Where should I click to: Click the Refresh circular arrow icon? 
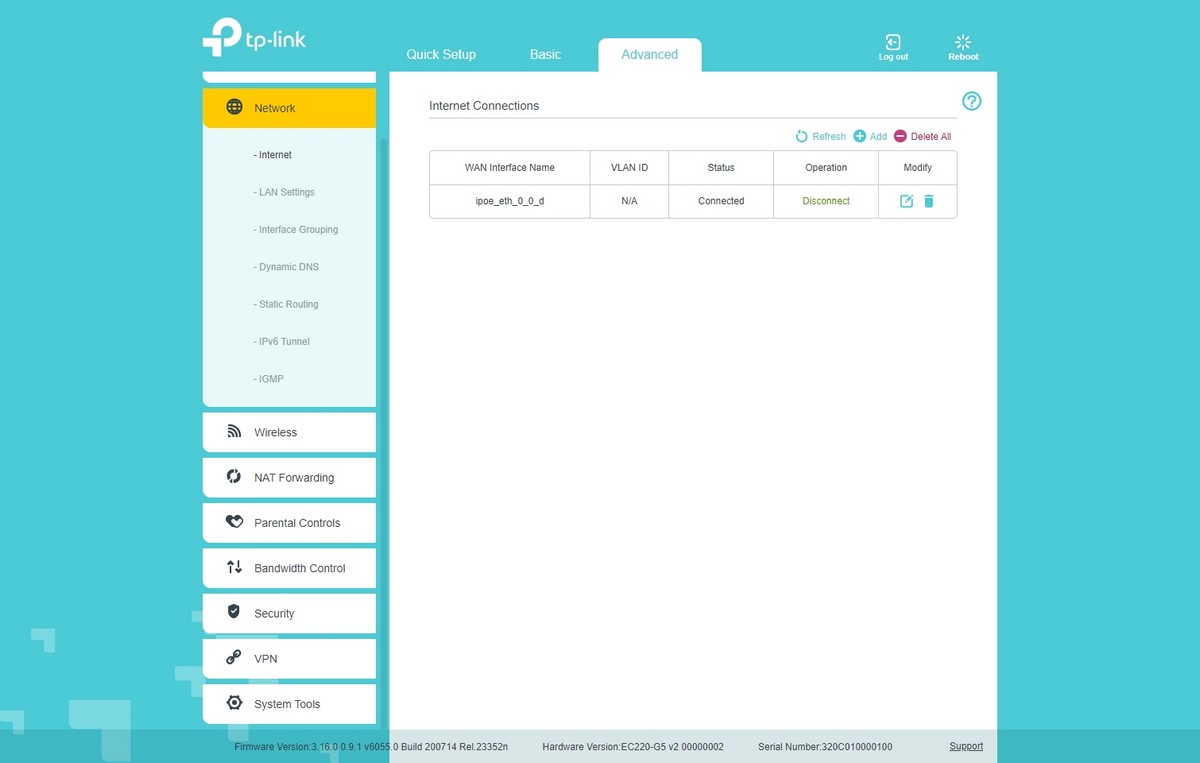pyautogui.click(x=801, y=136)
